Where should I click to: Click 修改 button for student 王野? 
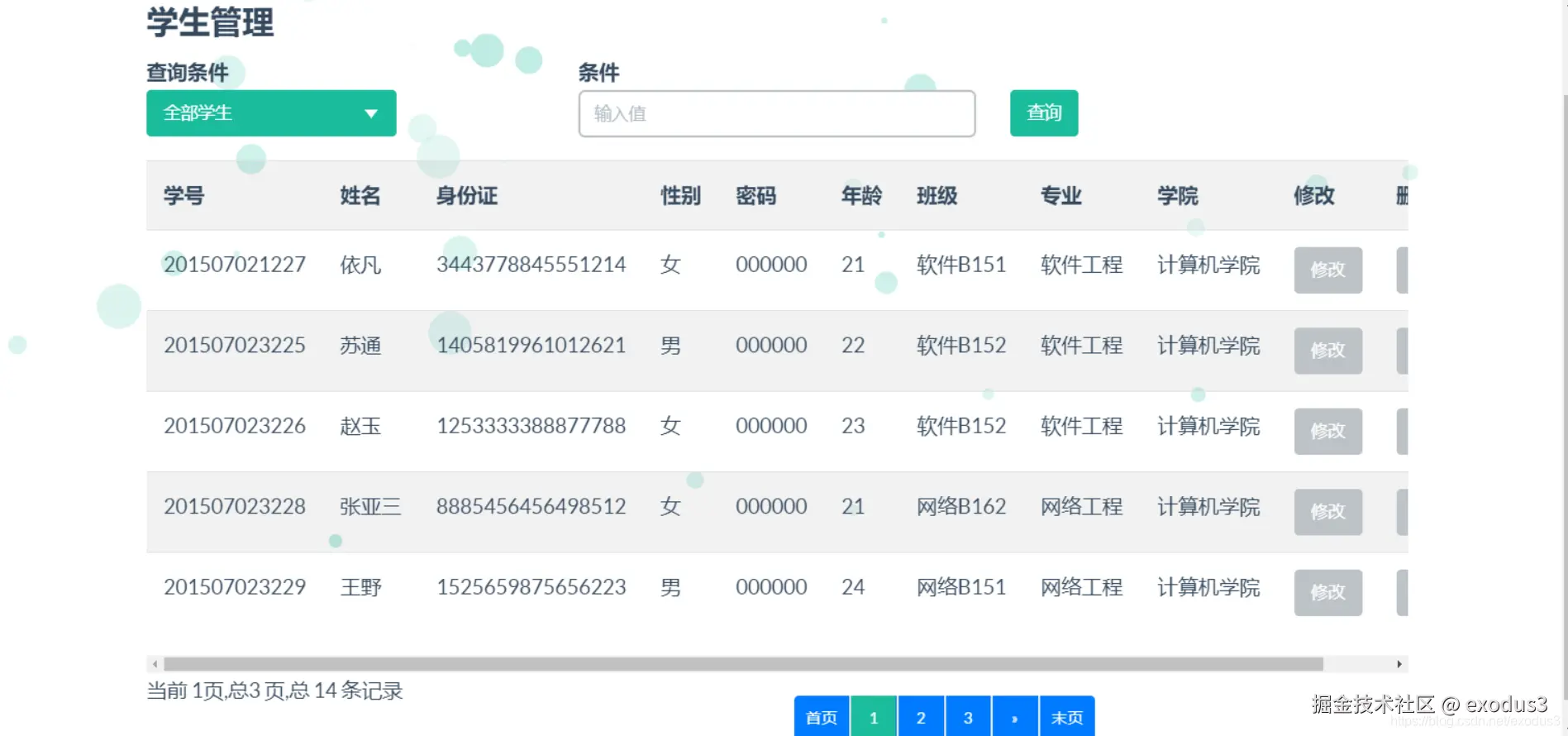(1328, 592)
